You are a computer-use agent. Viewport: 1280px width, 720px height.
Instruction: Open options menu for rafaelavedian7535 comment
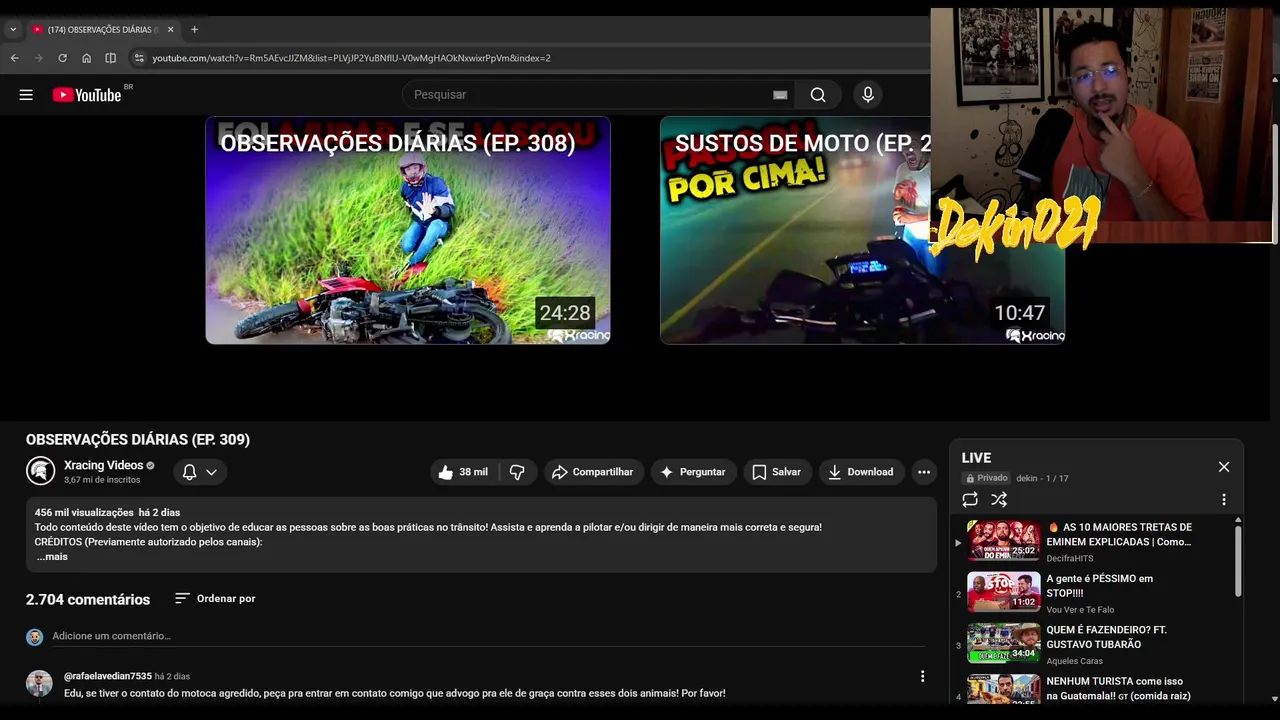click(x=922, y=677)
